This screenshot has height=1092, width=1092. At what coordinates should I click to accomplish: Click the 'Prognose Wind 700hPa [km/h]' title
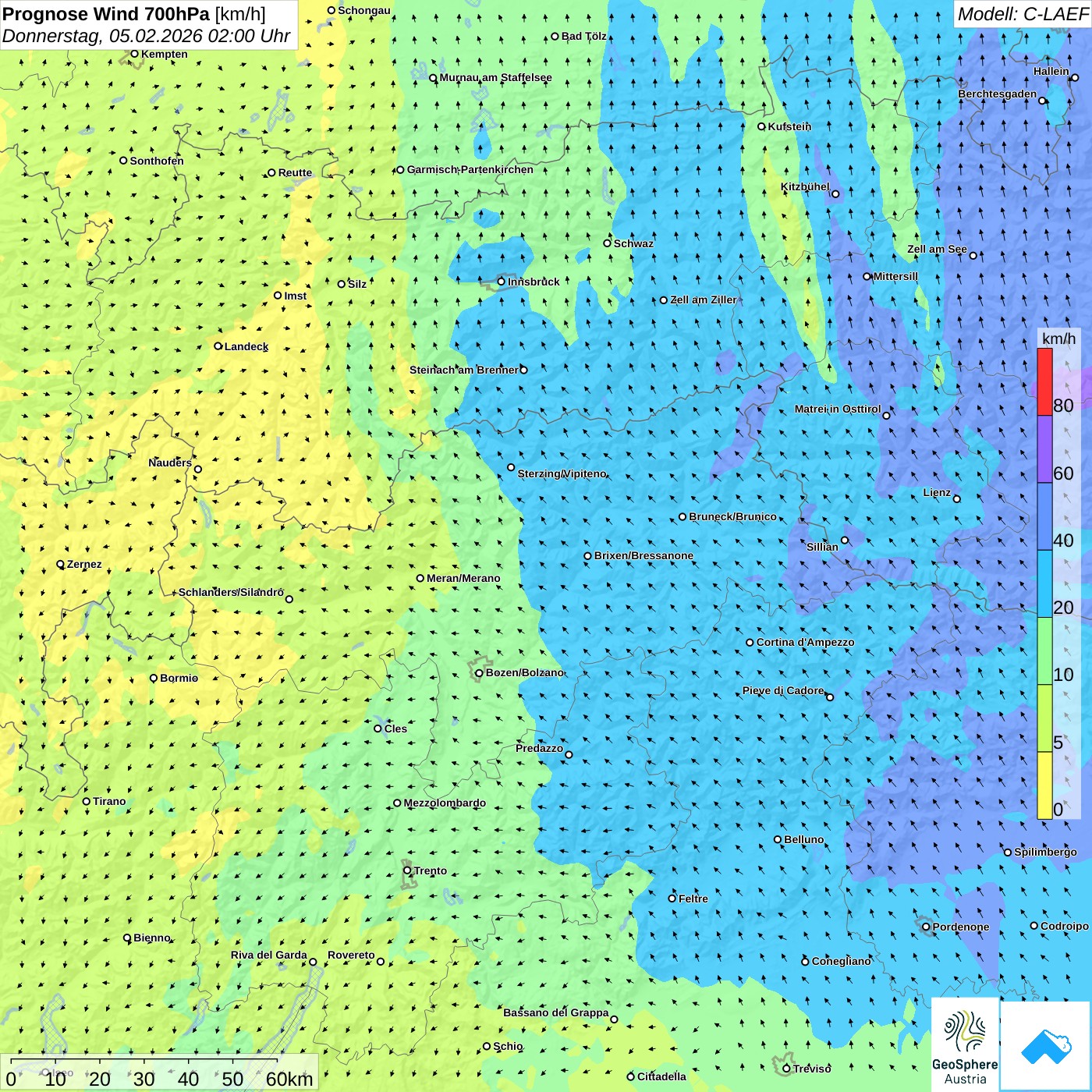(134, 13)
